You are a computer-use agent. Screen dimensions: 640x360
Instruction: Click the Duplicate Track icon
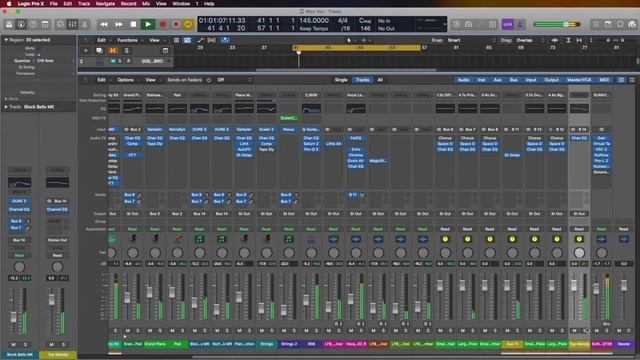pyautogui.click(x=99, y=51)
